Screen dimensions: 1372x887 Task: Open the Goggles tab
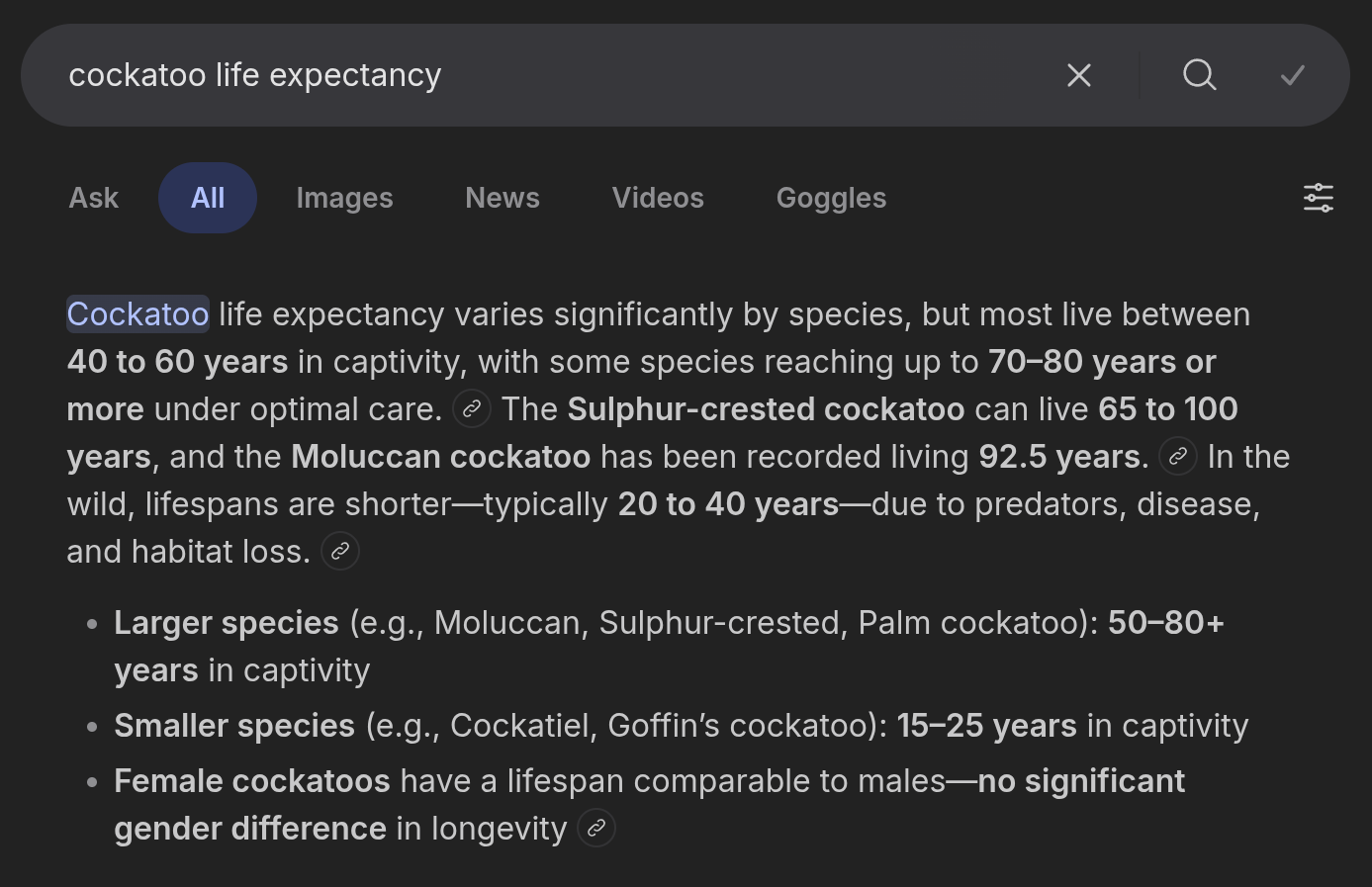click(831, 198)
